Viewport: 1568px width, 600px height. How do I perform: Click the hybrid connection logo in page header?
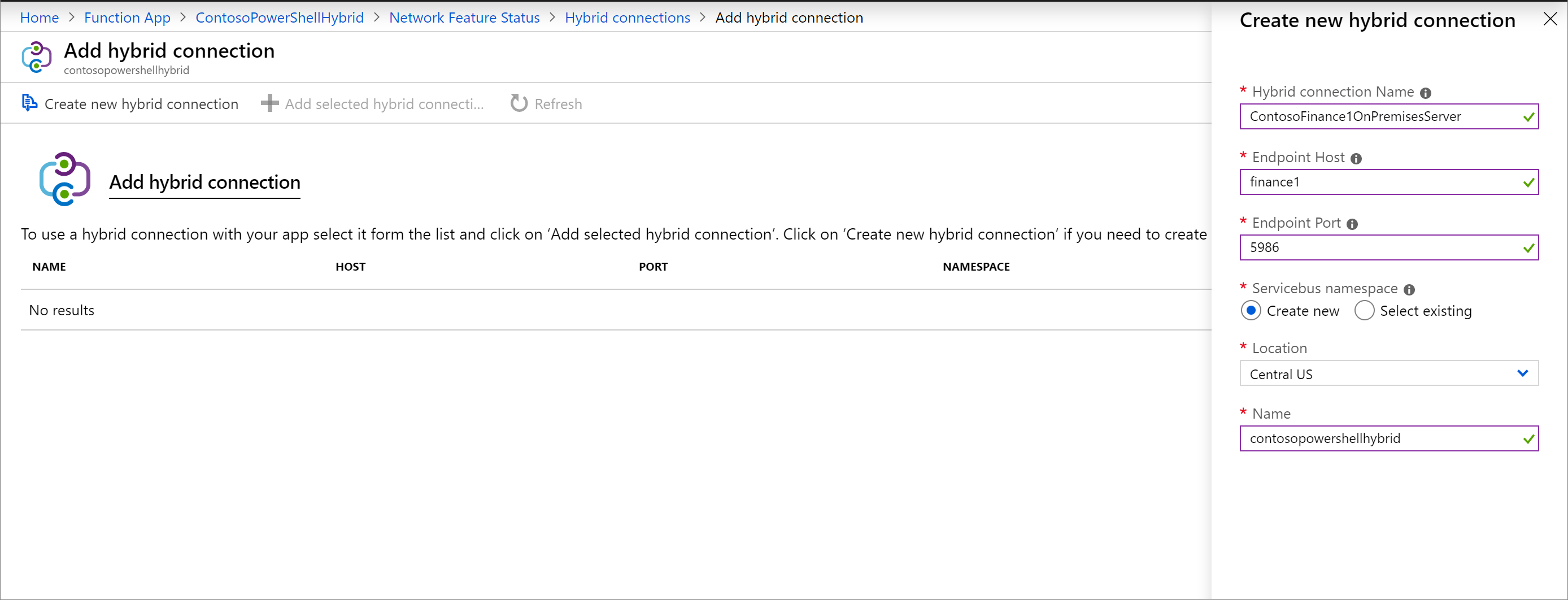pyautogui.click(x=37, y=57)
